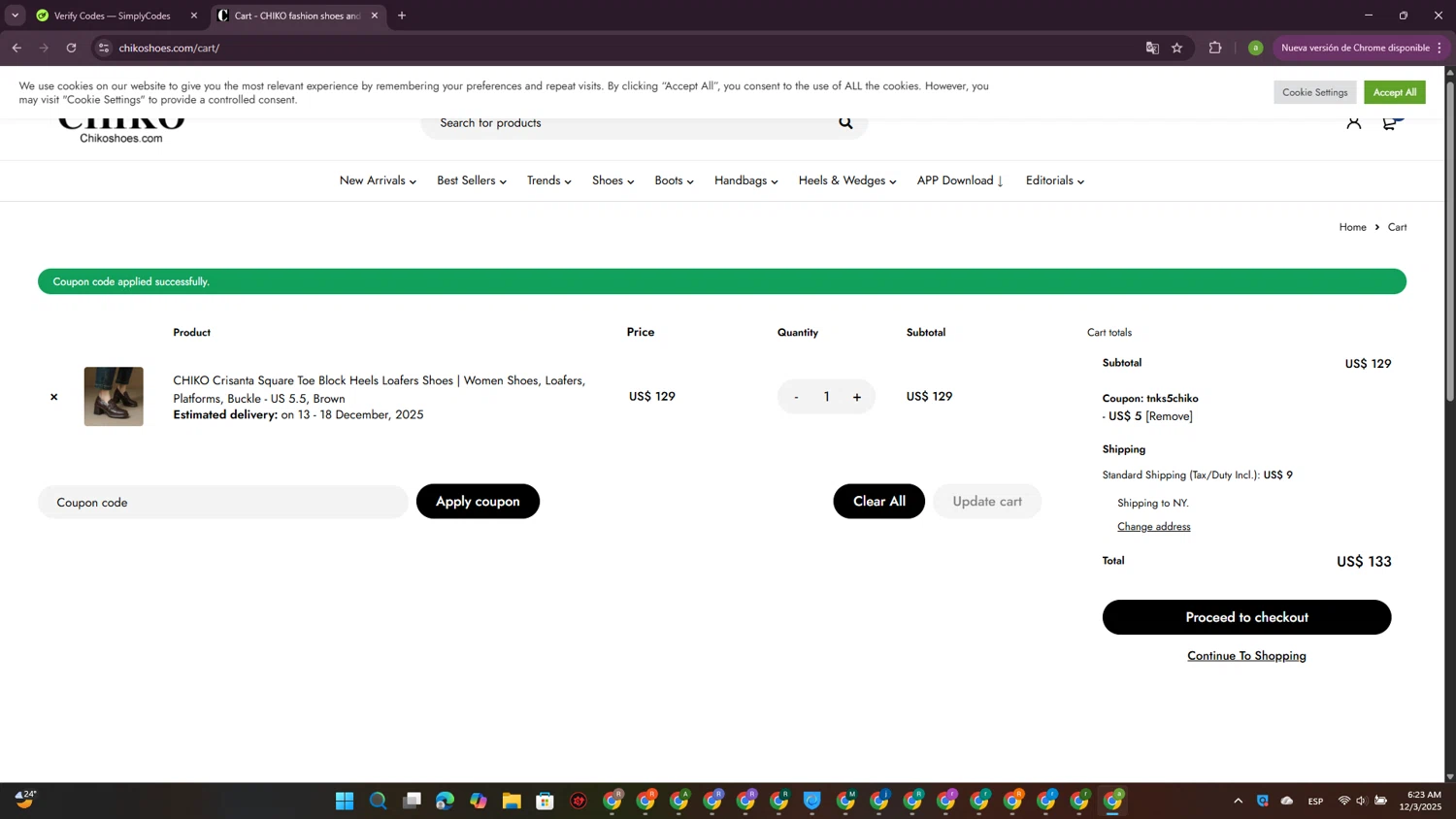Open Microsoft Store from taskbar
Screen dimensions: 1456x819
[546, 801]
